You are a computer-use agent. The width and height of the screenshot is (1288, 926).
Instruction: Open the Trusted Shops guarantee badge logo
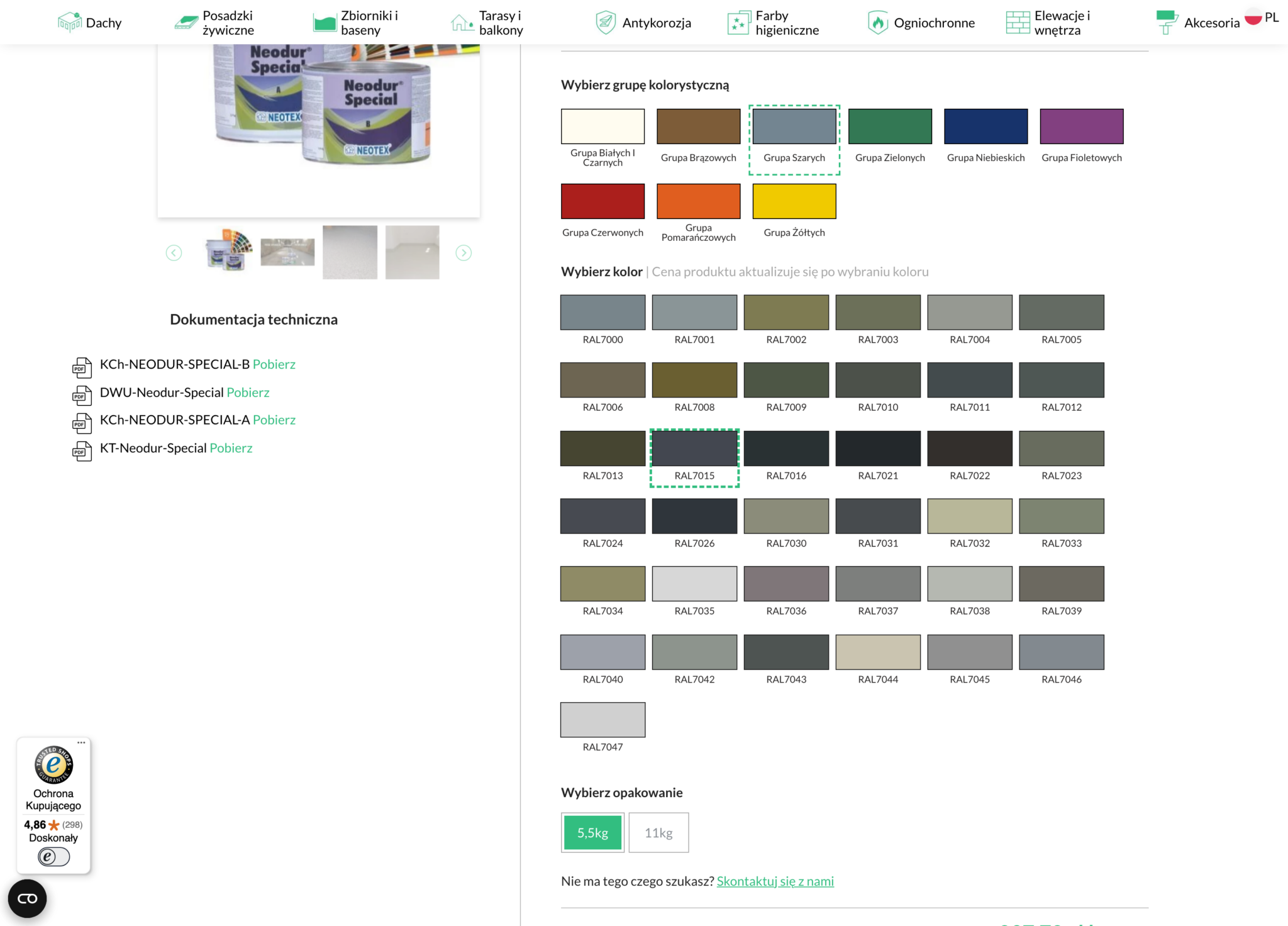(x=53, y=765)
